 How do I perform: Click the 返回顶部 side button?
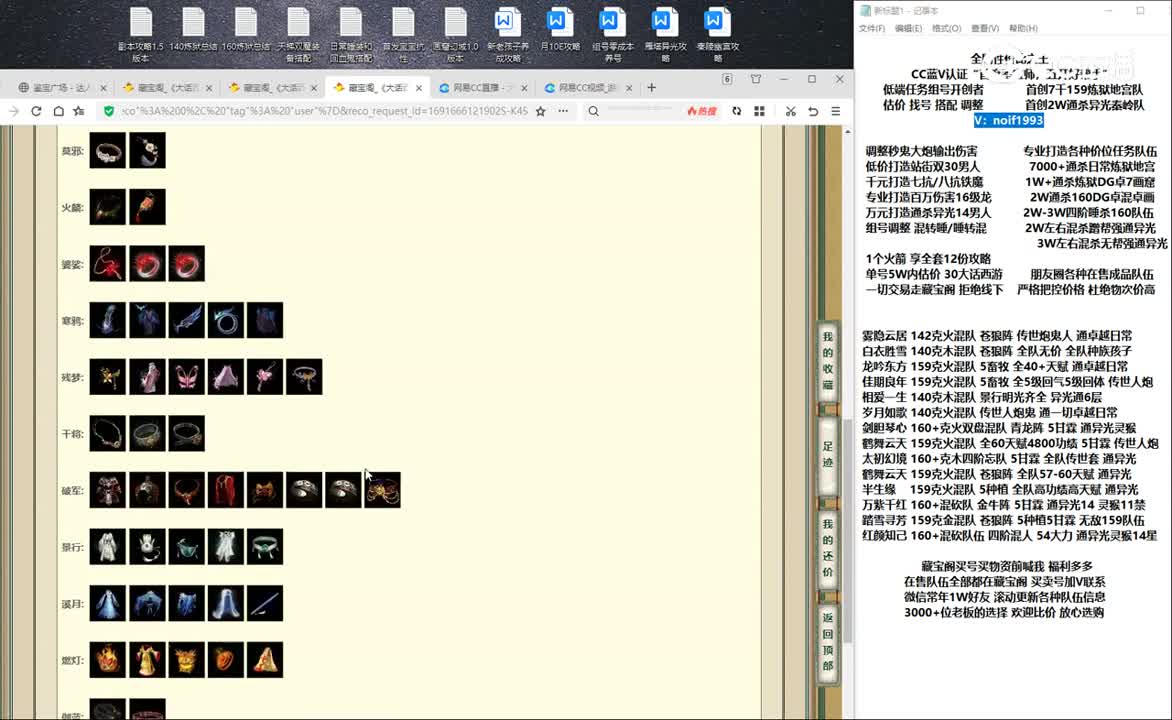[x=827, y=641]
